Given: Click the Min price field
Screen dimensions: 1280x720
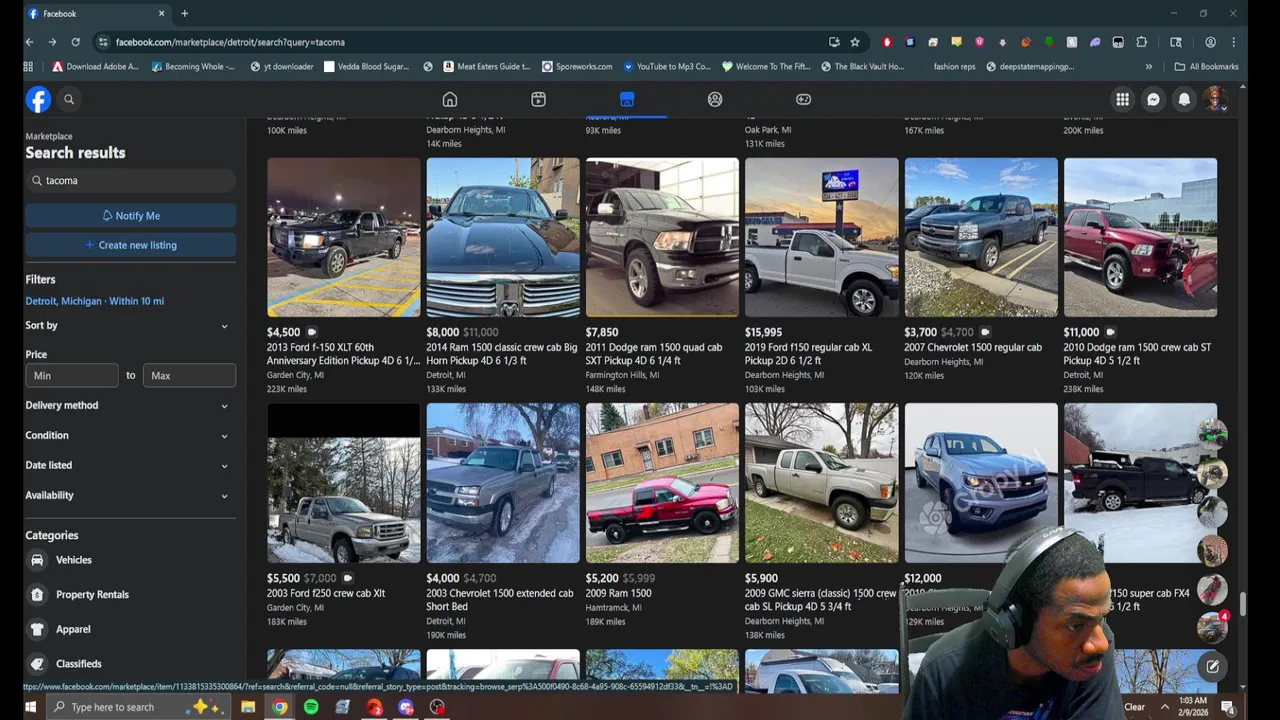Looking at the screenshot, I should point(72,375).
